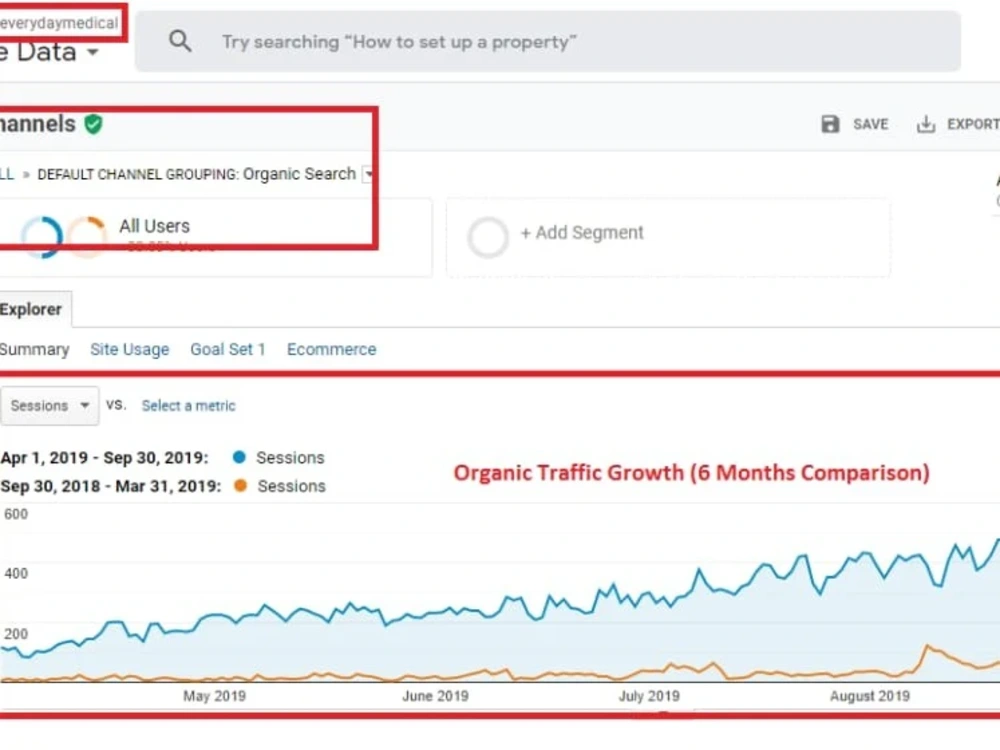Click the orange Sessions legend dot
The width and height of the screenshot is (1000, 750).
pos(240,485)
